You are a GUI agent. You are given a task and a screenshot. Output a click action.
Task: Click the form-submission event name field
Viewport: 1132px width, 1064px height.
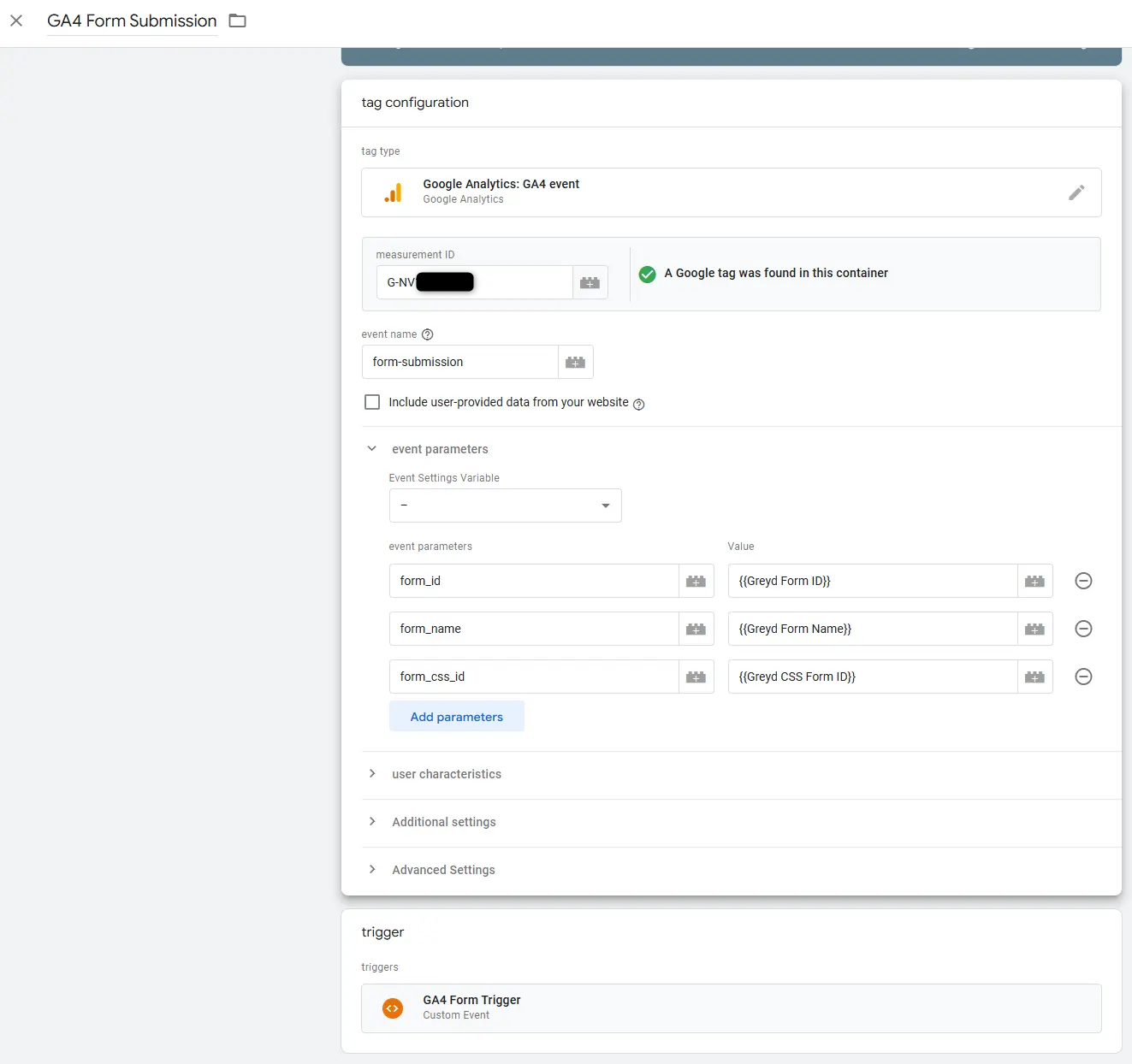point(460,362)
